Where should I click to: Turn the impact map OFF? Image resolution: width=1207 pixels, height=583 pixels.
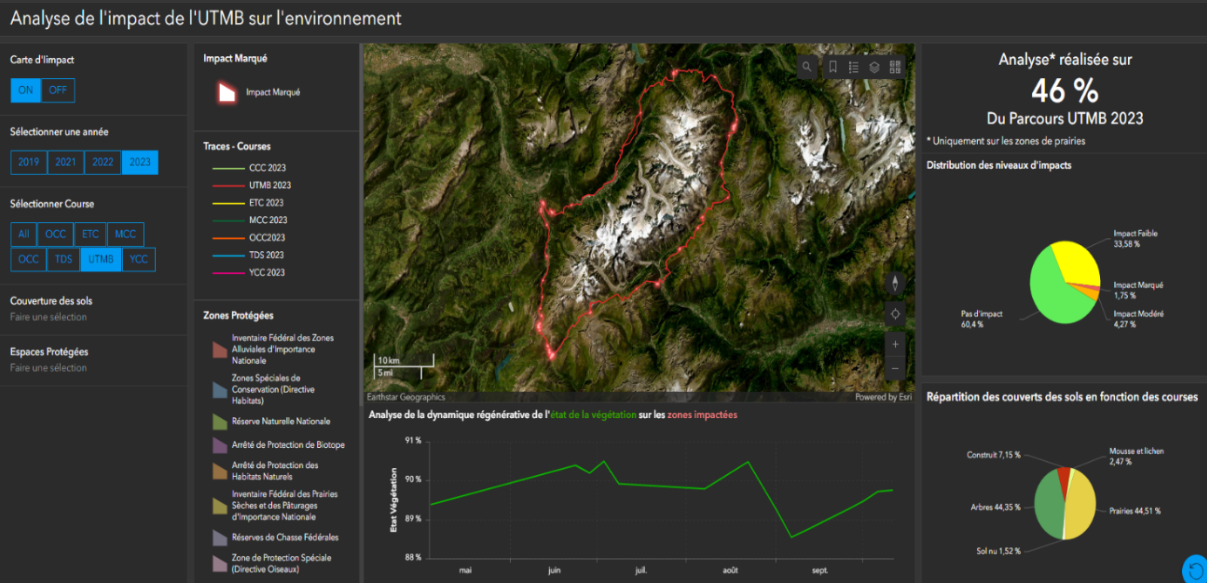pos(58,90)
